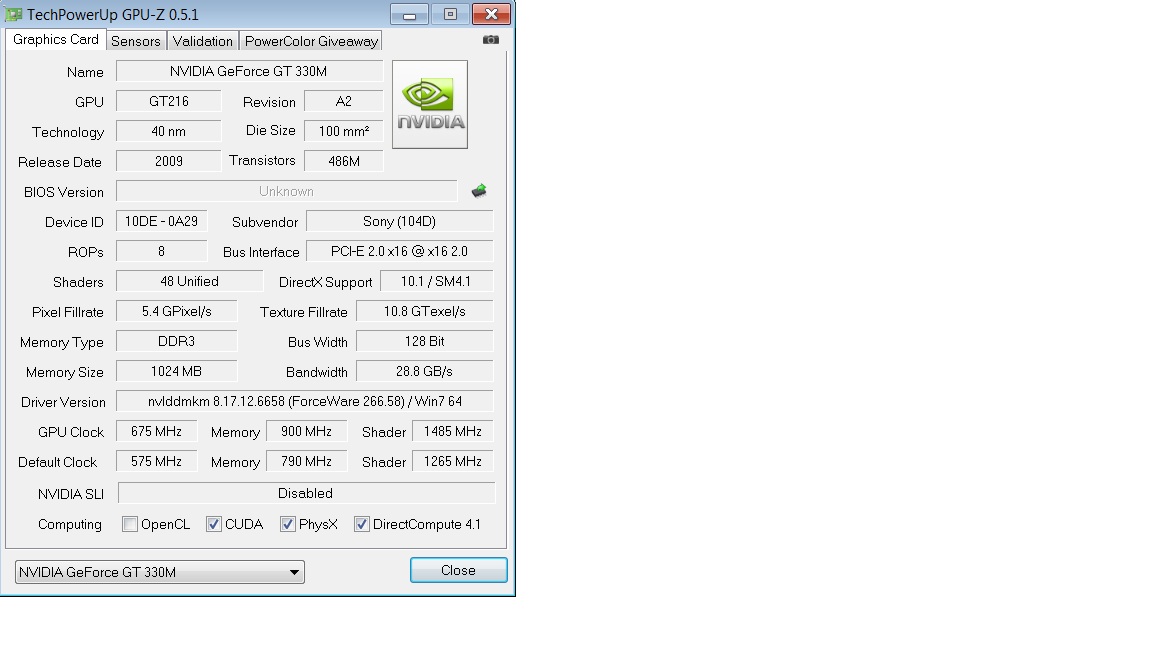Click the Pixel Fillrate field 5.4 GPixel/s
Viewport: 1152px width, 648px height.
[177, 312]
